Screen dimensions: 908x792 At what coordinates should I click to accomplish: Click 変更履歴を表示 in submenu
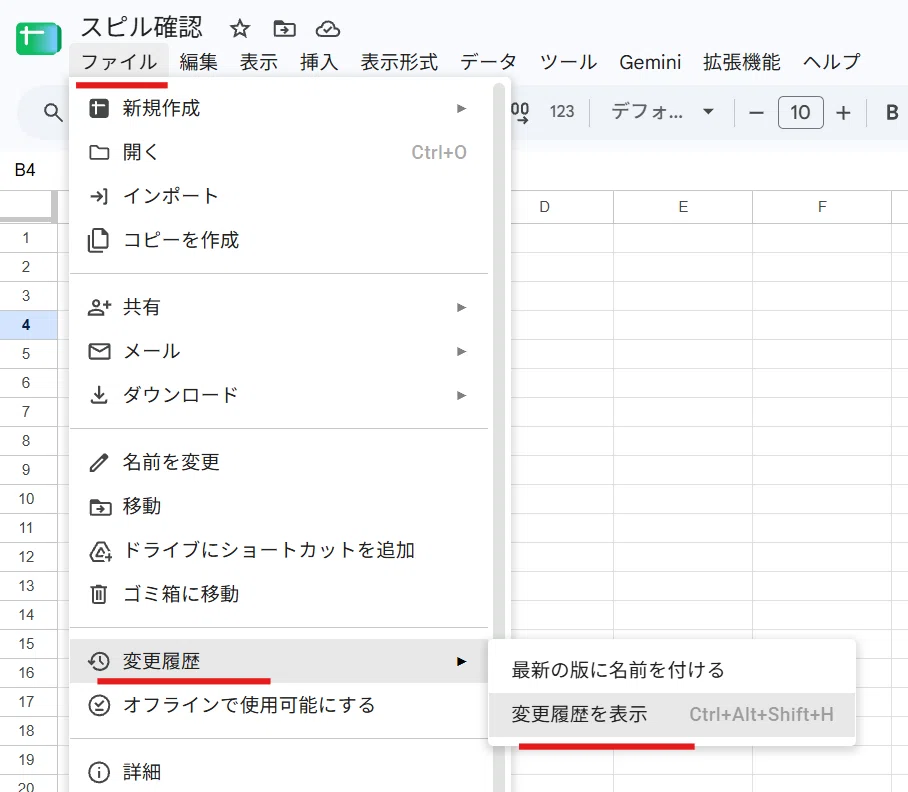click(672, 714)
